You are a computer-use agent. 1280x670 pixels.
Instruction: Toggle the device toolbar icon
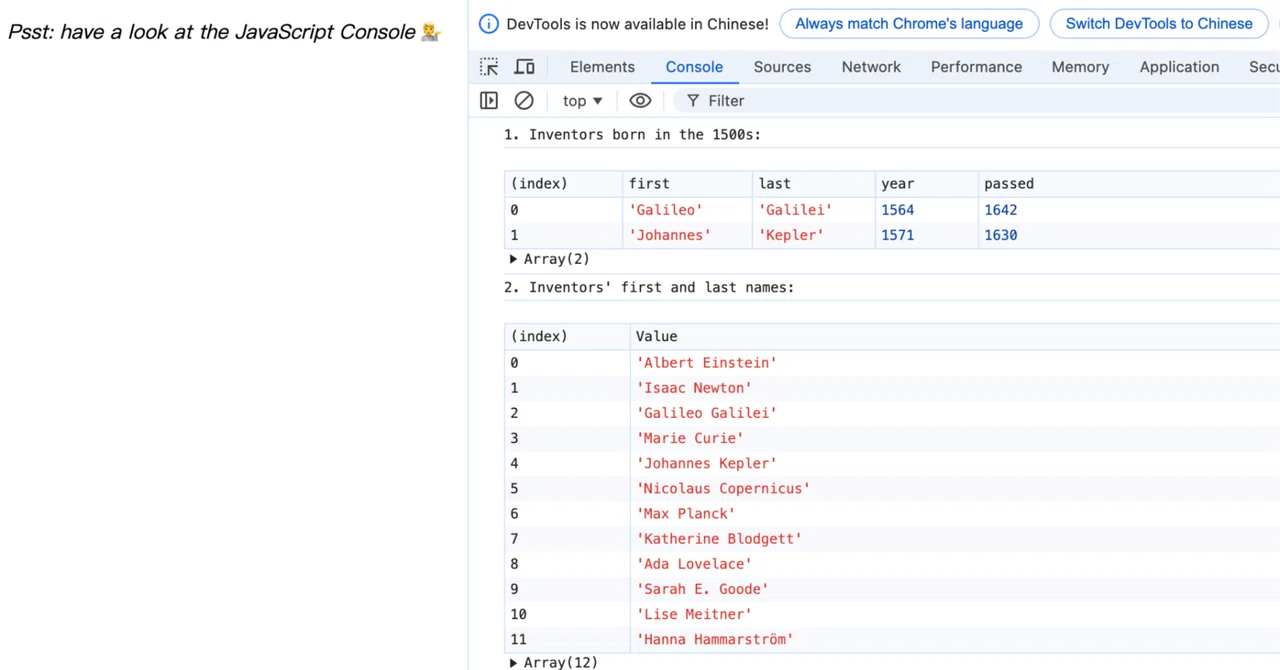(524, 67)
